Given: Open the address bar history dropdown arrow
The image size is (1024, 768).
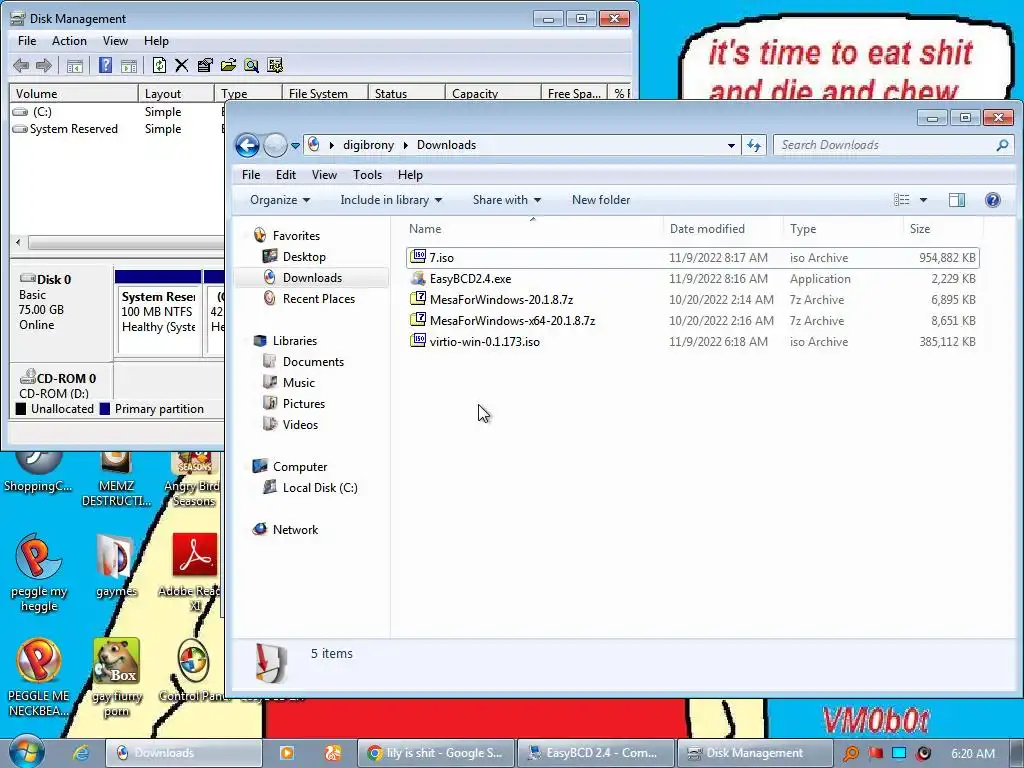Looking at the screenshot, I should (x=731, y=145).
